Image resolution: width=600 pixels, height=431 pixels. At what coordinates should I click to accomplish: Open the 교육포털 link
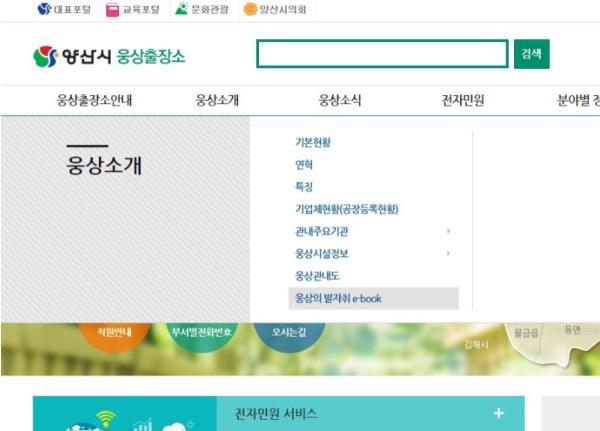coord(133,9)
